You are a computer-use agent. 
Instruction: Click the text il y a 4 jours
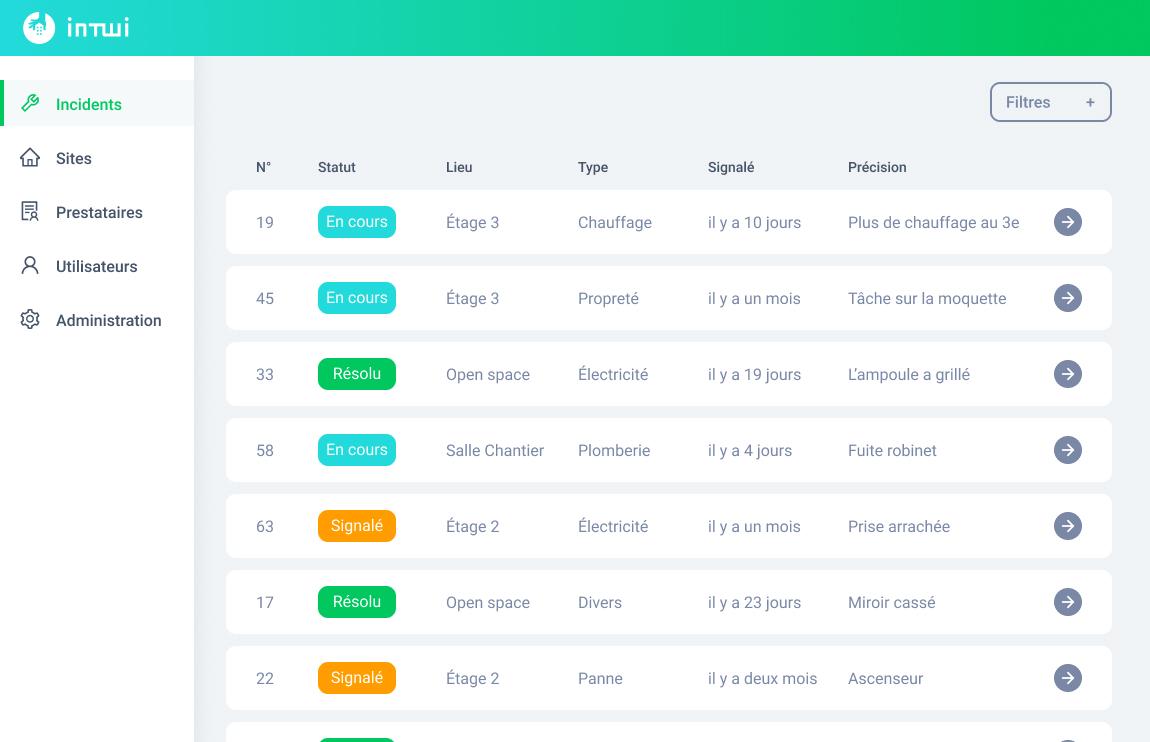click(x=750, y=450)
